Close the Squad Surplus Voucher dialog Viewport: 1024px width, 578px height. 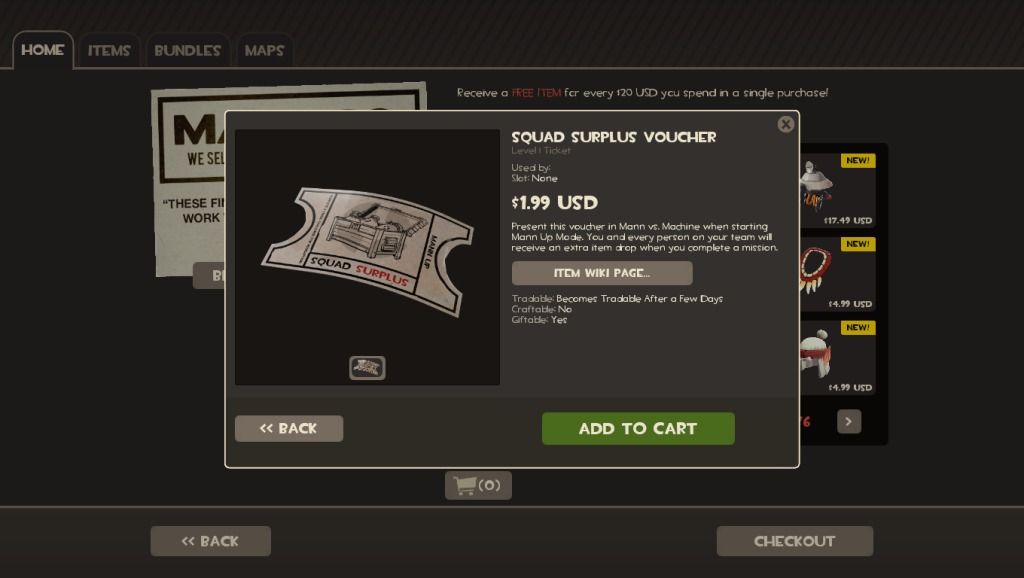tap(786, 124)
